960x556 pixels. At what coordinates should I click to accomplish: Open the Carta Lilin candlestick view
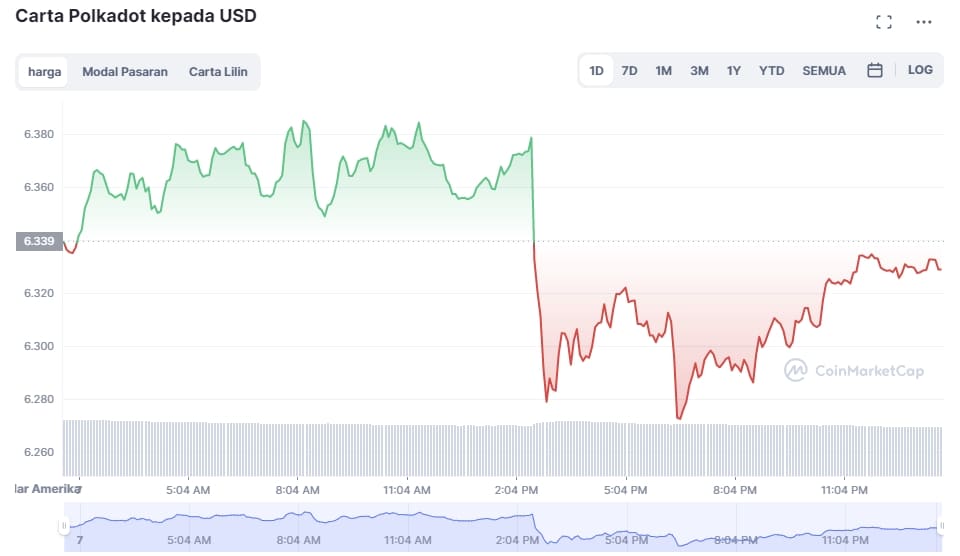coord(218,72)
